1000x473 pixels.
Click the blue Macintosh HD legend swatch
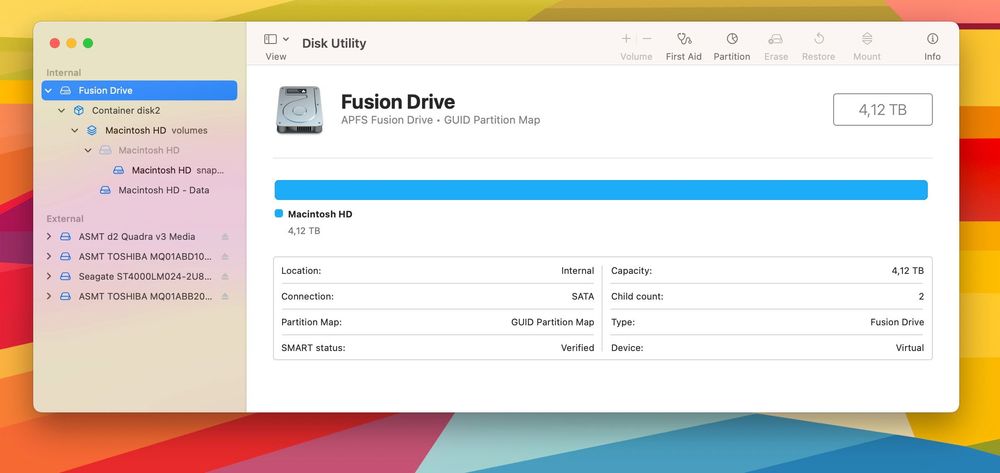[x=279, y=214]
